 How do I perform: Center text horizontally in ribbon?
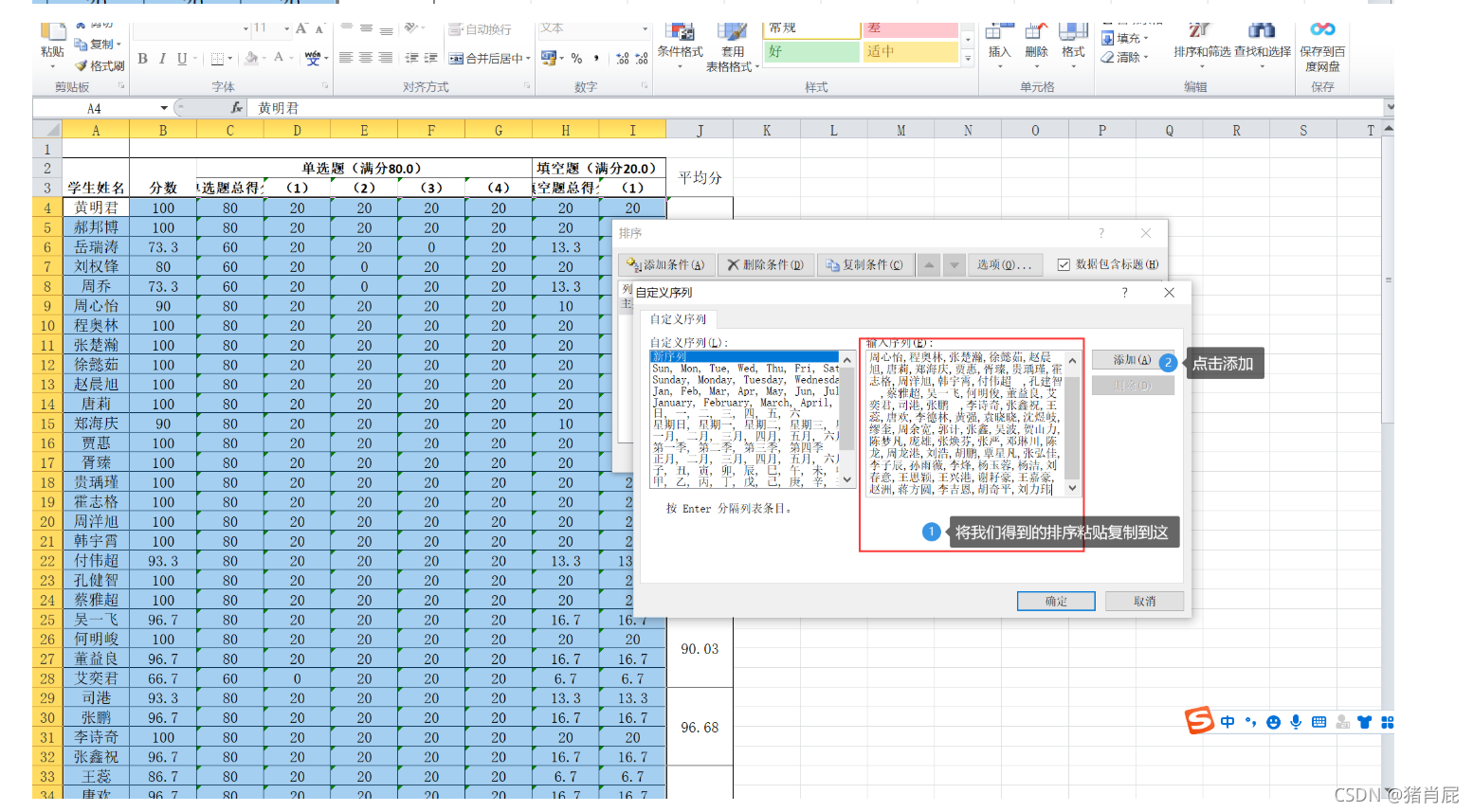point(366,58)
